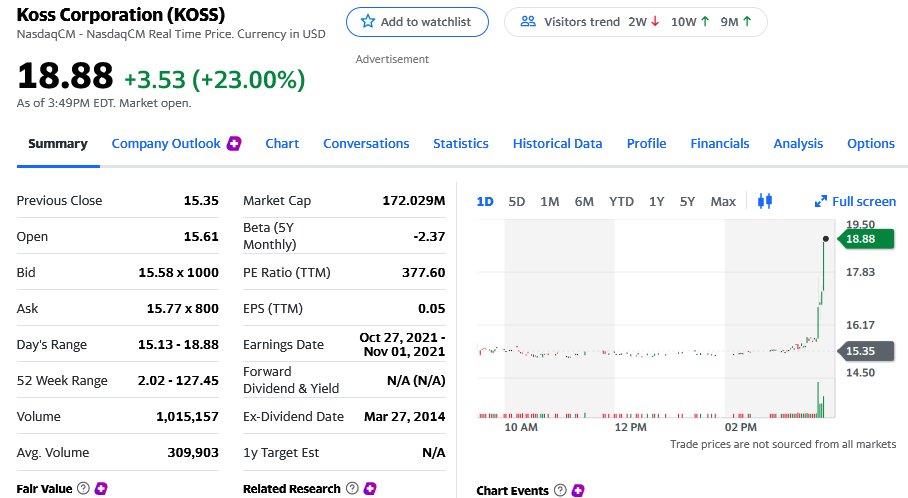Click the premium badge next to Chart Events
The height and width of the screenshot is (498, 908).
[577, 490]
